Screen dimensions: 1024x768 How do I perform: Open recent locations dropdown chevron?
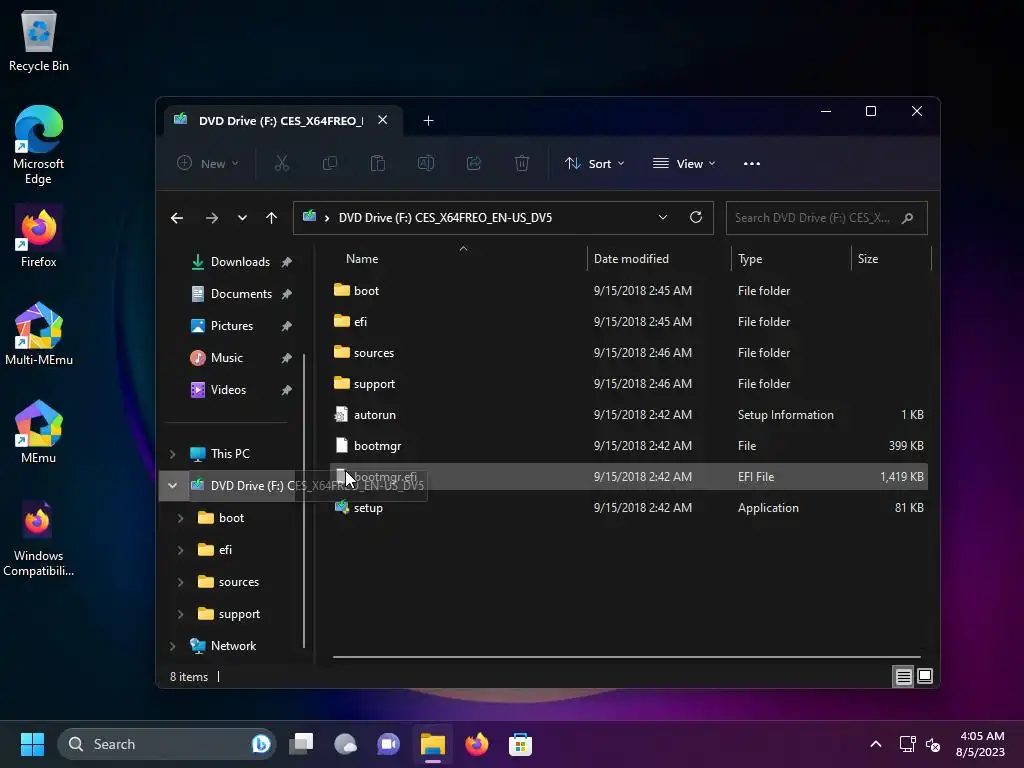[242, 218]
